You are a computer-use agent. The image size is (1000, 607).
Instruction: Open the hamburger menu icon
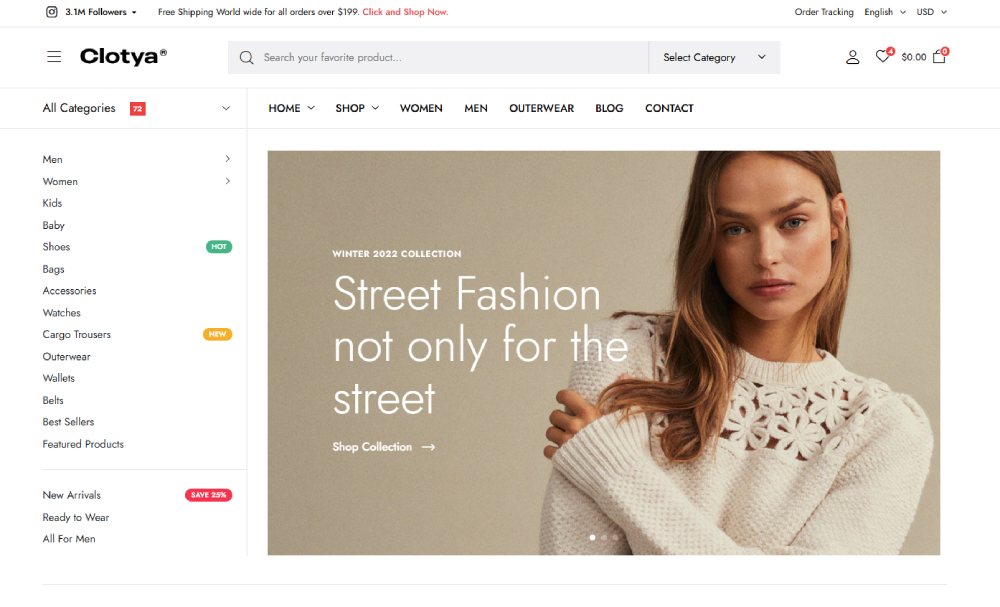tap(54, 57)
